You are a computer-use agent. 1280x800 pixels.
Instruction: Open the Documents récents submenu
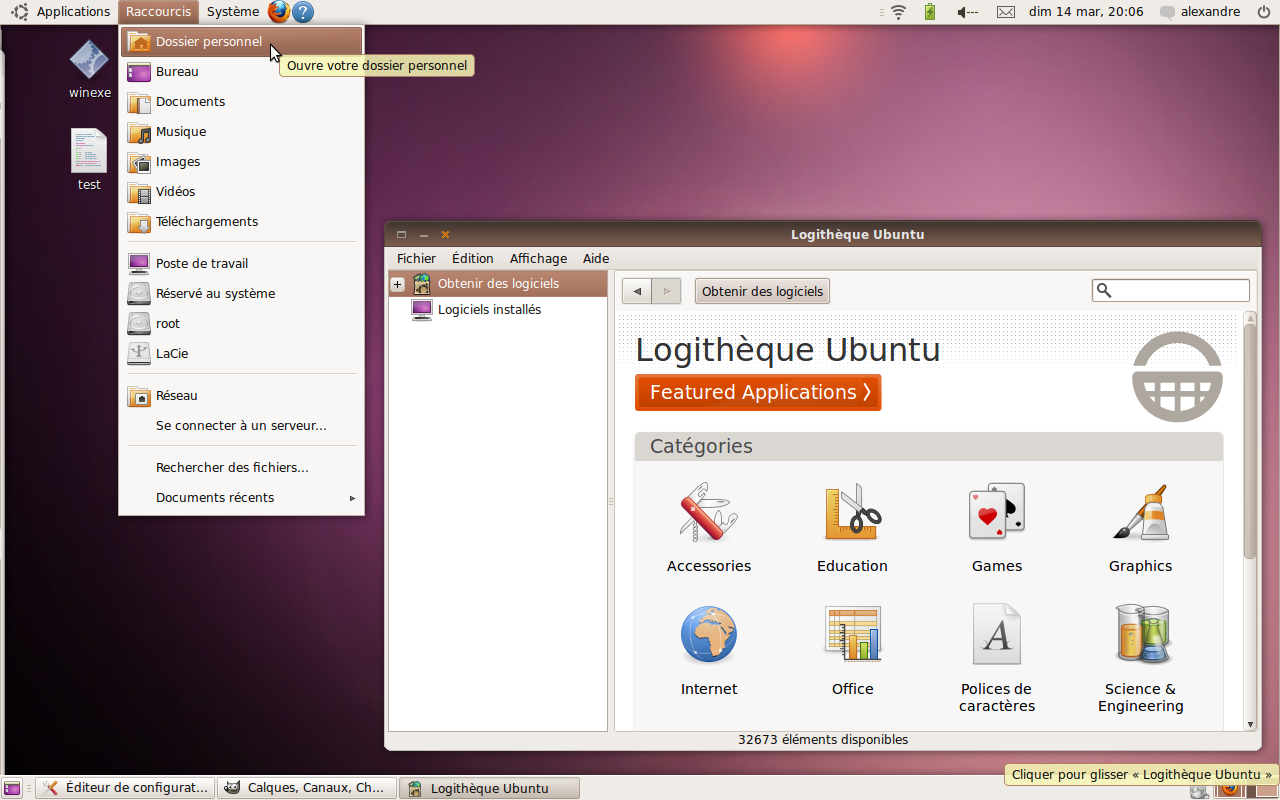[x=241, y=497]
